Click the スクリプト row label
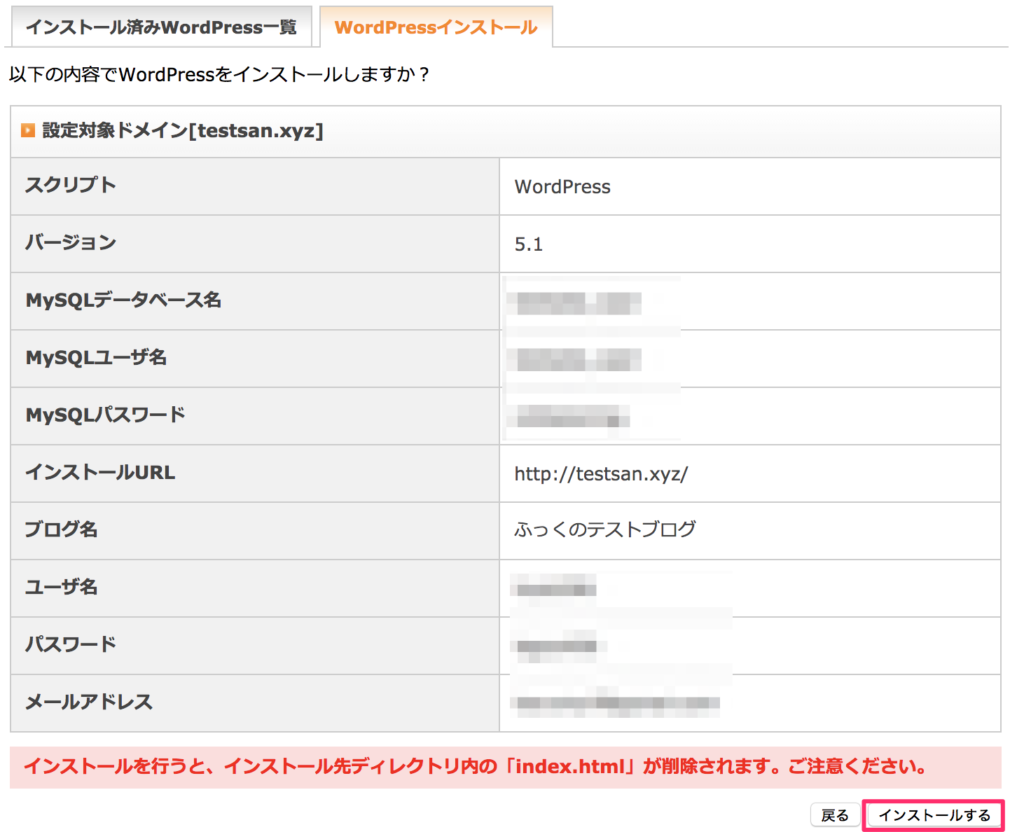The width and height of the screenshot is (1024, 832). tap(71, 185)
